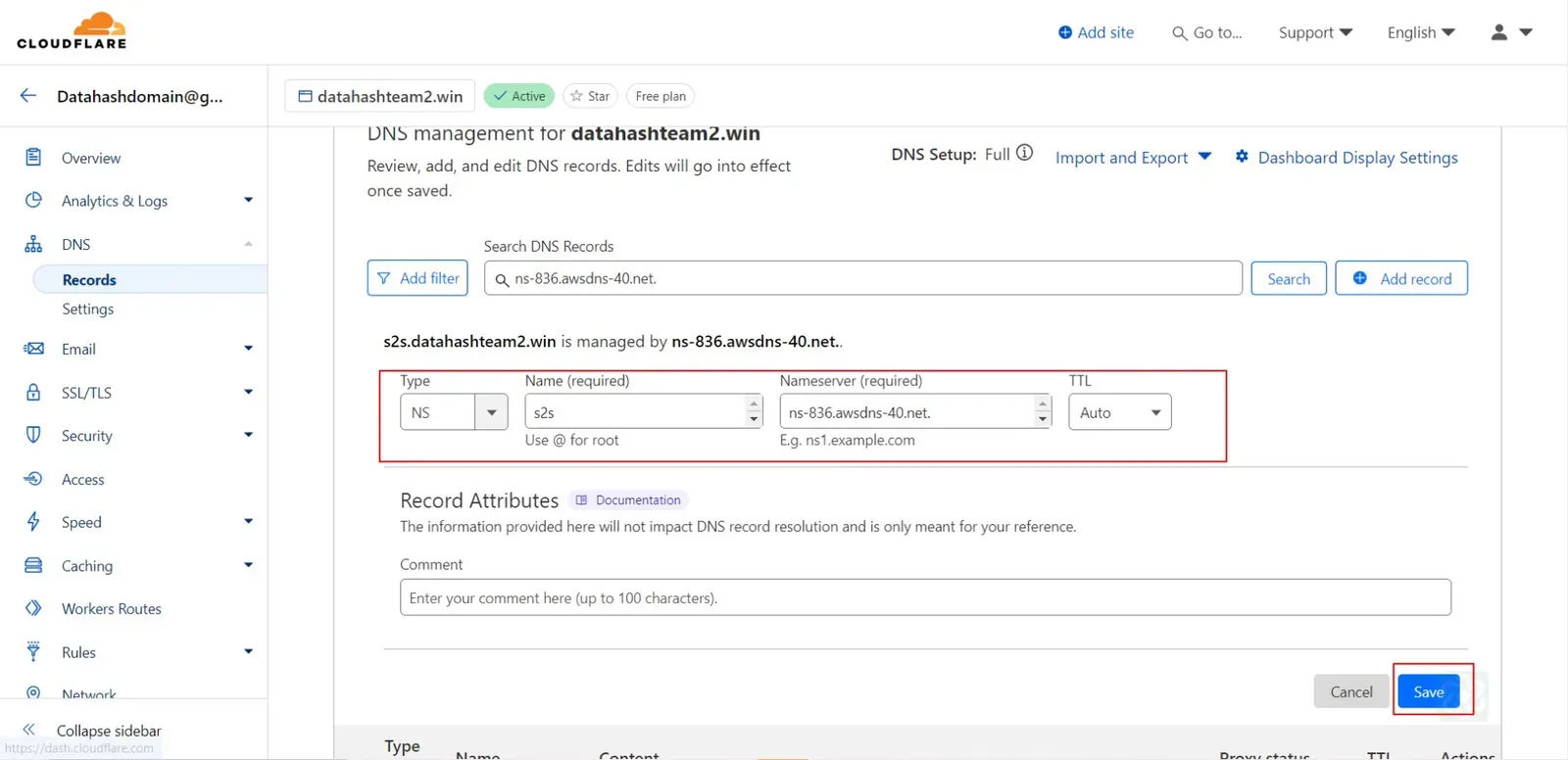Click the Access icon in sidebar
The width and height of the screenshot is (1568, 760).
coord(33,479)
